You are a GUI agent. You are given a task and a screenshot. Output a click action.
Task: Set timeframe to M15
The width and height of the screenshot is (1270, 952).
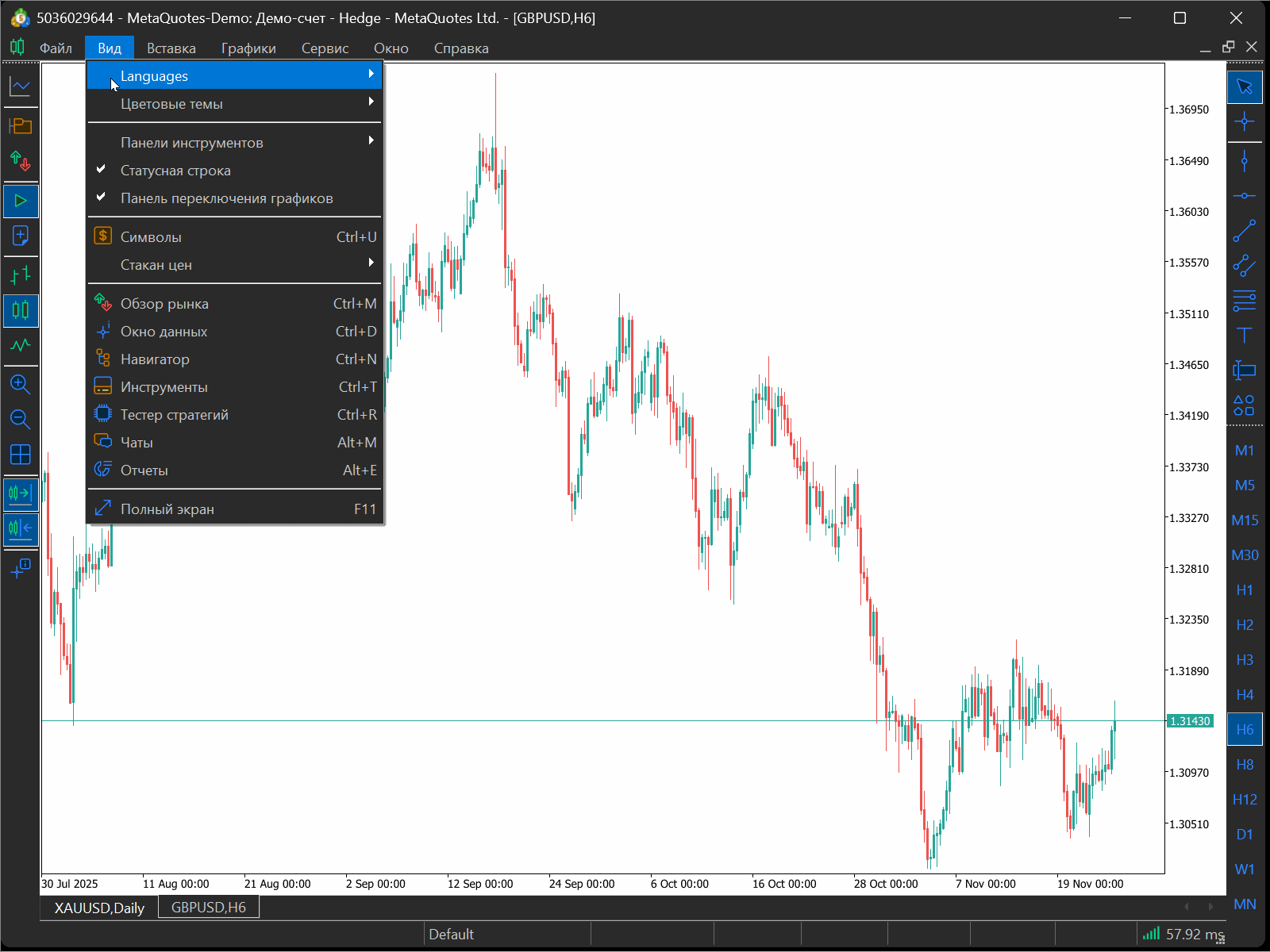tap(1245, 520)
